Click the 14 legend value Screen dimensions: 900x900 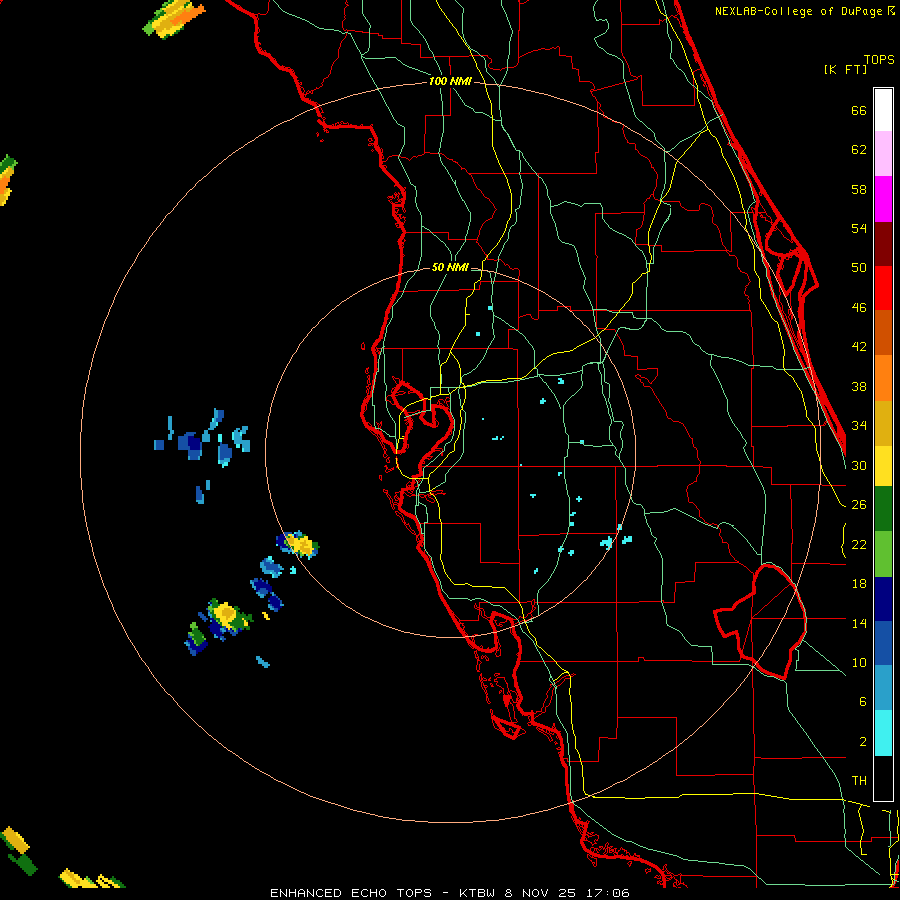click(x=859, y=623)
